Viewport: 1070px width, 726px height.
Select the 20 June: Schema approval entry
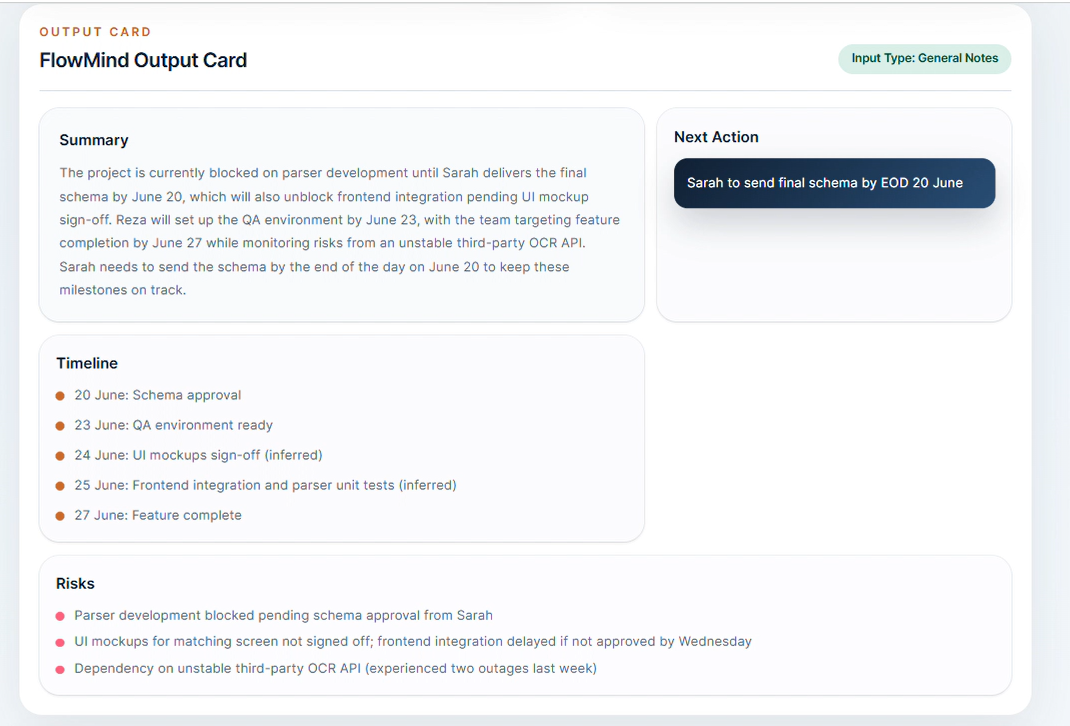(158, 395)
